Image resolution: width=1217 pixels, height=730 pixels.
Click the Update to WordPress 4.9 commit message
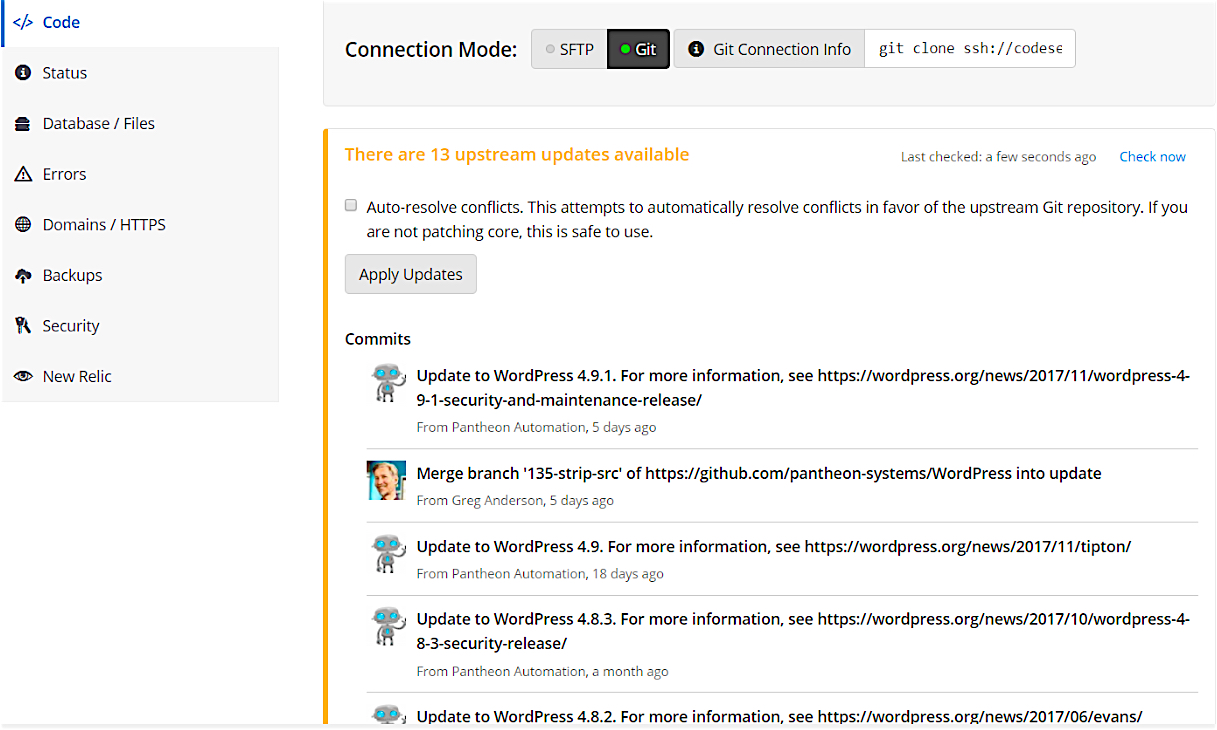pyautogui.click(x=774, y=547)
